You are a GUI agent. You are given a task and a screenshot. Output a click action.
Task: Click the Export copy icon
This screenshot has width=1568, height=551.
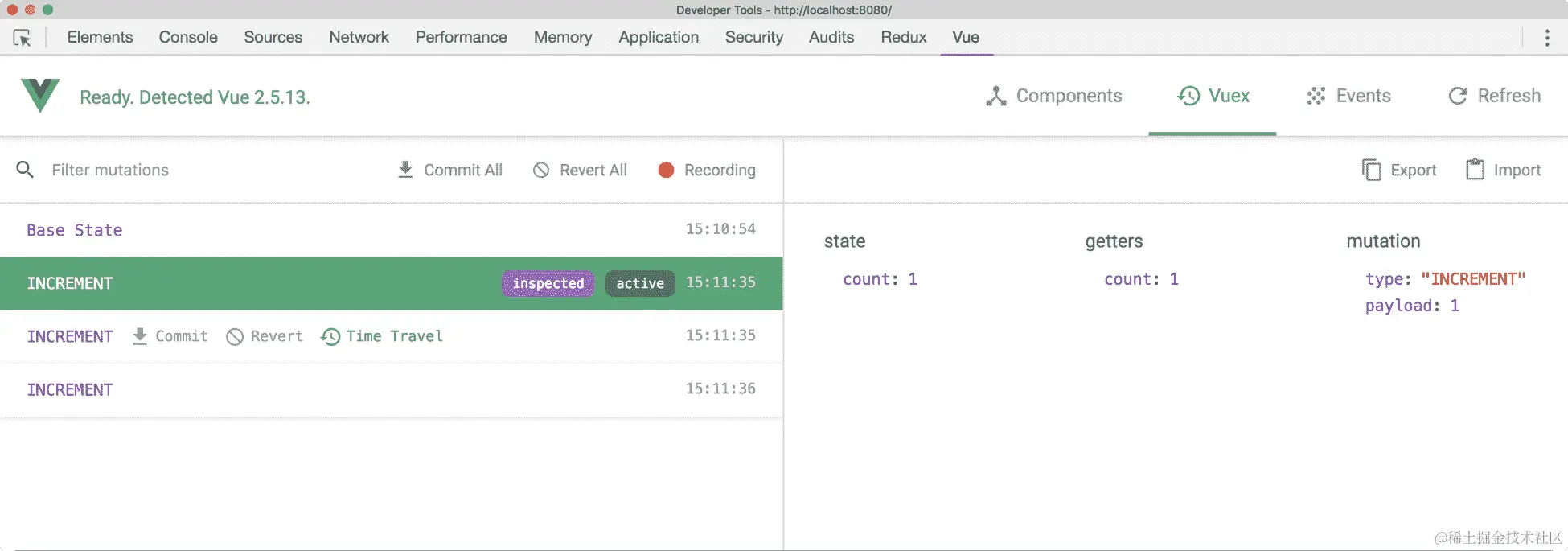[1371, 170]
